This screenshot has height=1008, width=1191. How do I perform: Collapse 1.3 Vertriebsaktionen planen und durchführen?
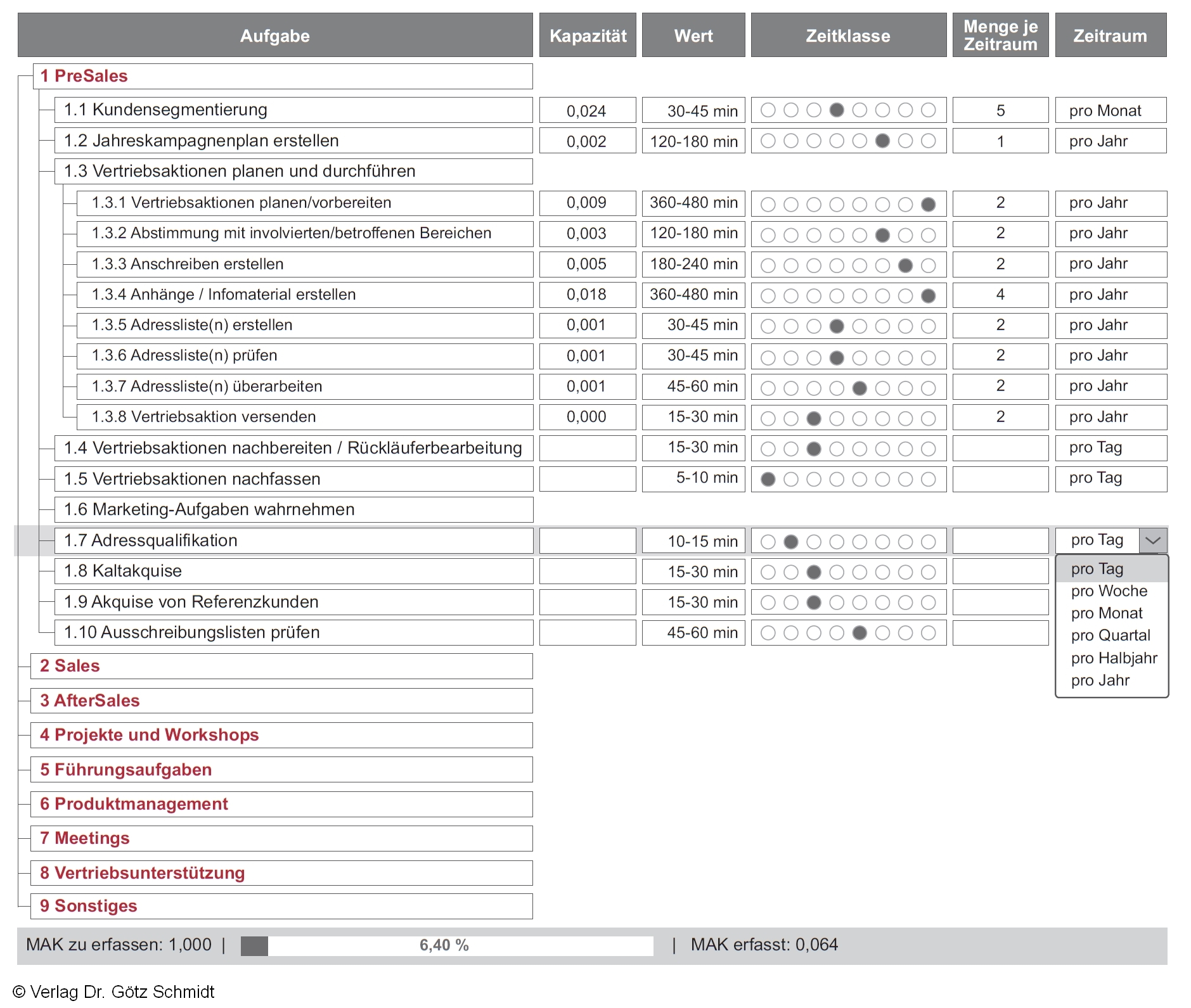point(240,171)
